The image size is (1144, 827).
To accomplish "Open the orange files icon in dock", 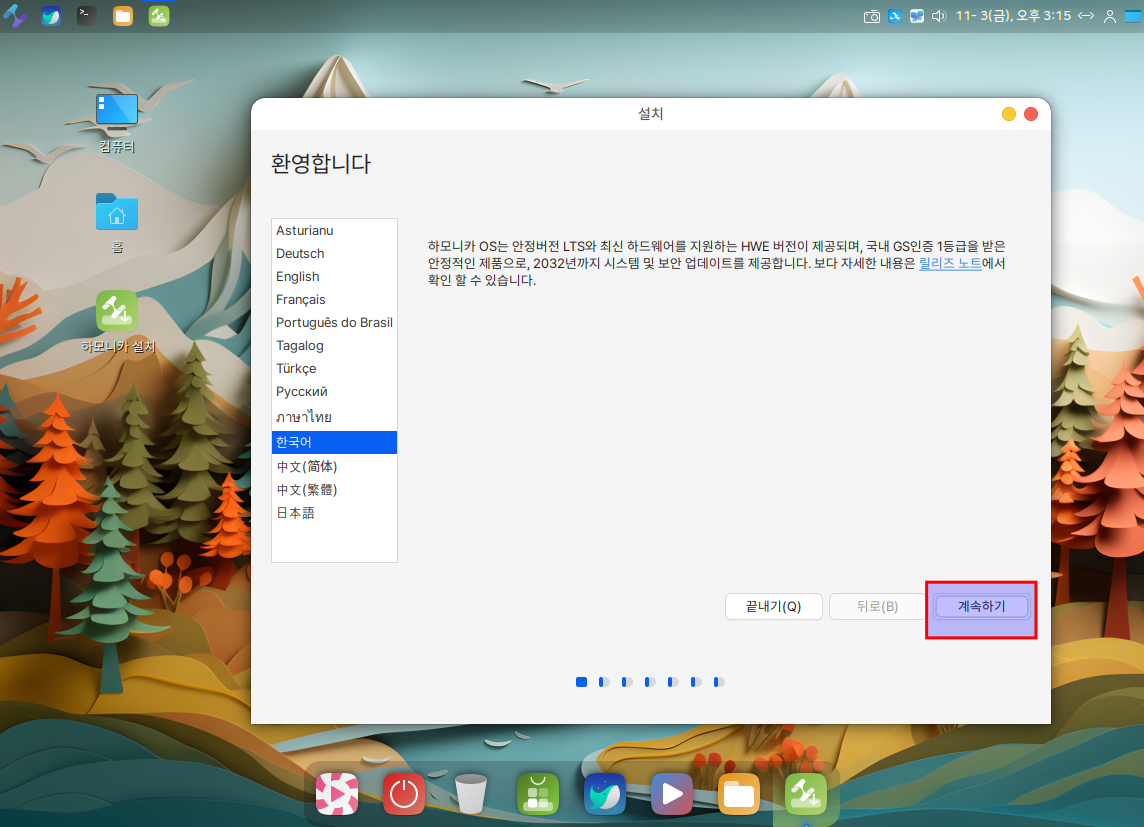I will coord(739,793).
